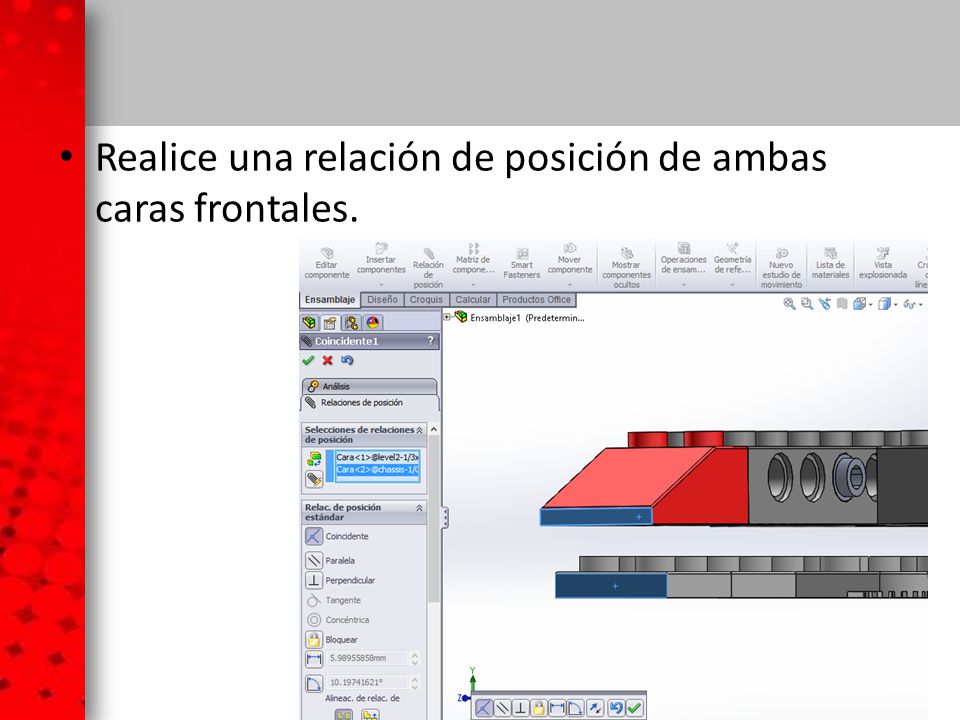Open Hide/Show Items dropdown arrow

pos(920,304)
